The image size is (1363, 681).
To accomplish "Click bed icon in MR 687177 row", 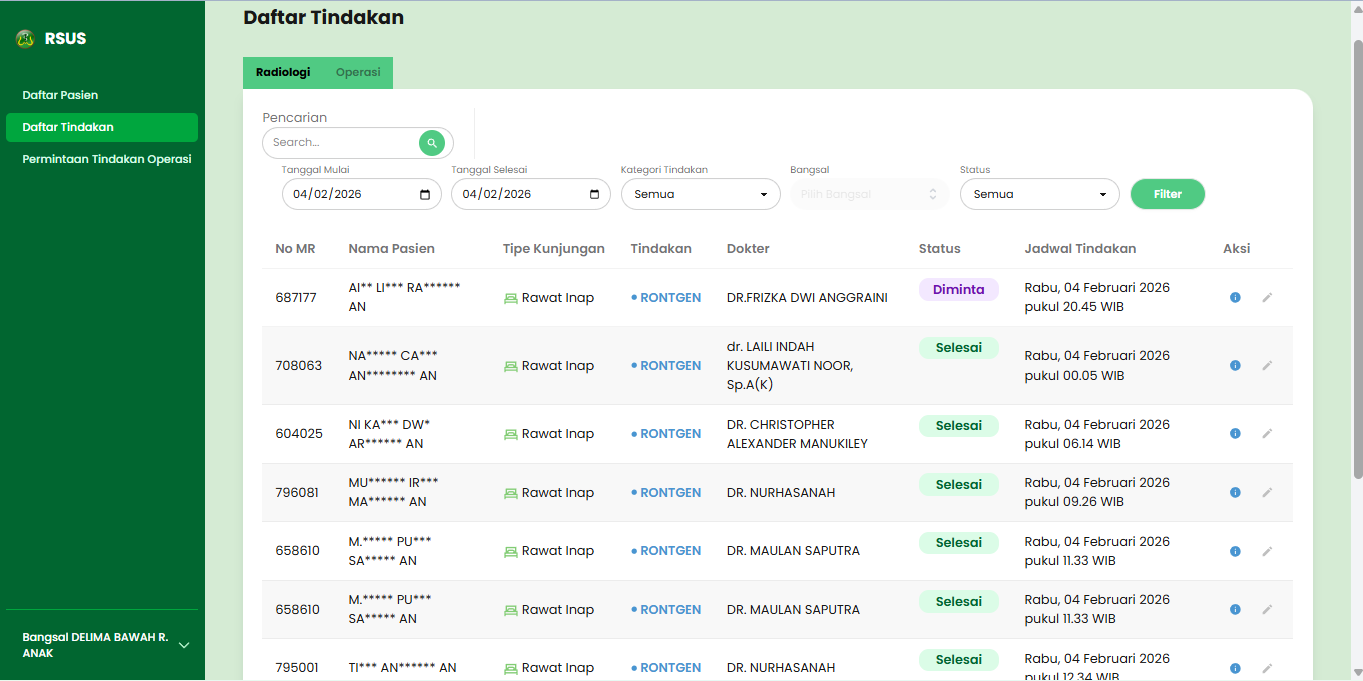I will (511, 298).
